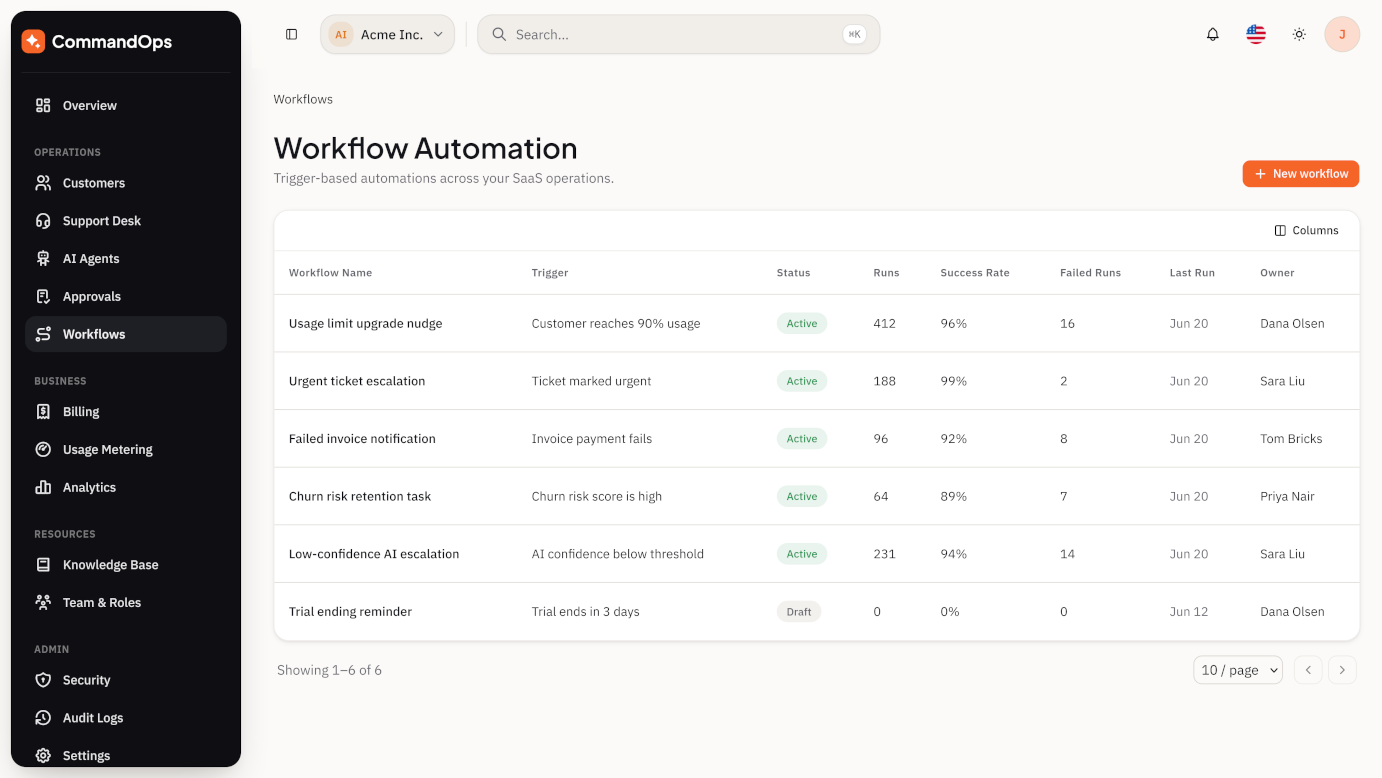Click the Knowledge Base book icon
The width and height of the screenshot is (1382, 778).
[x=43, y=565]
